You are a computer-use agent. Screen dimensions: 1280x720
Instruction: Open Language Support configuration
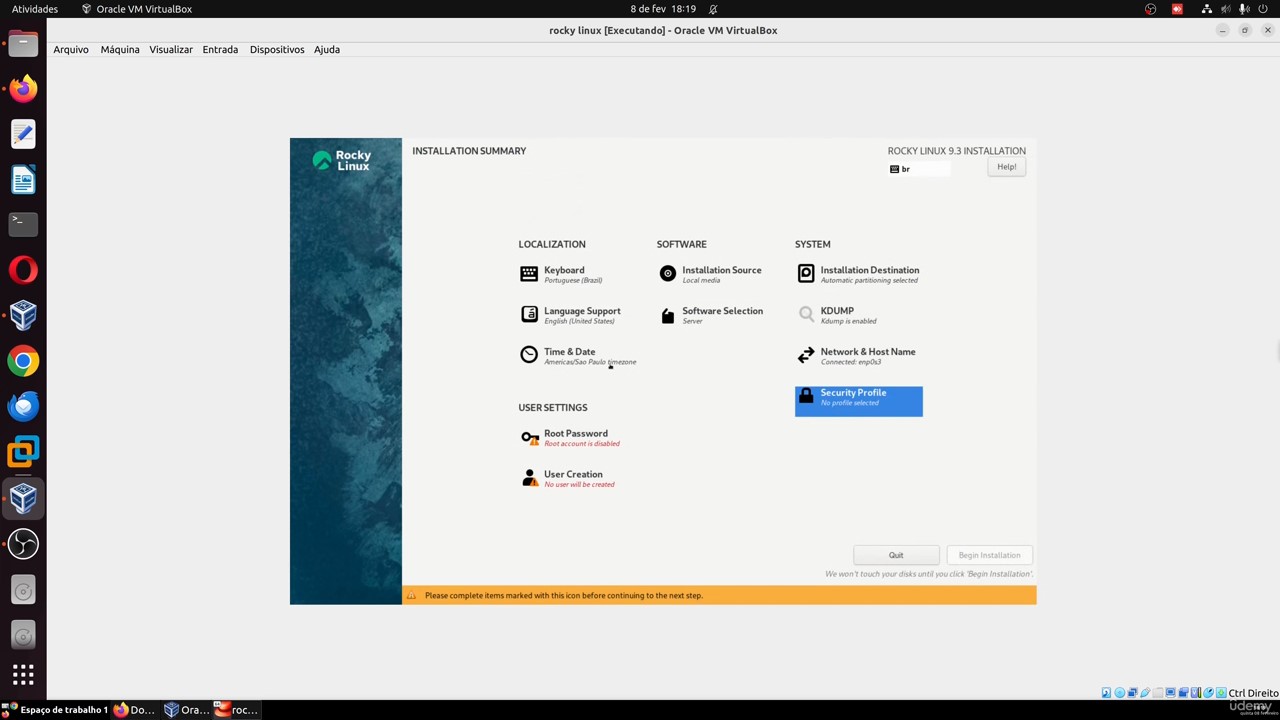(x=571, y=315)
